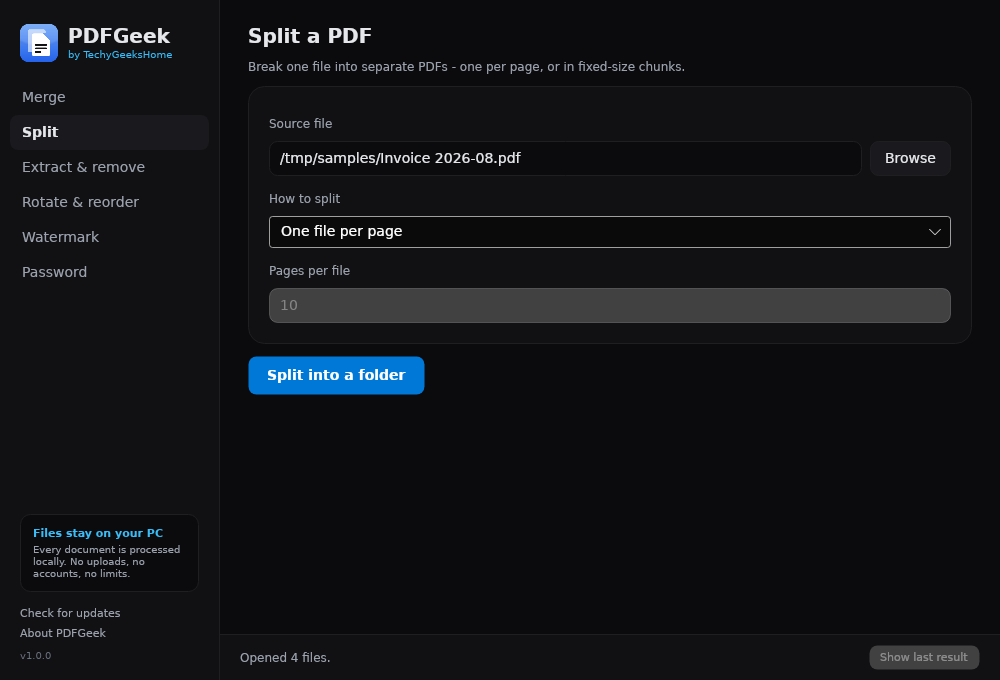Click the by TechyGeeksHome link

point(120,55)
